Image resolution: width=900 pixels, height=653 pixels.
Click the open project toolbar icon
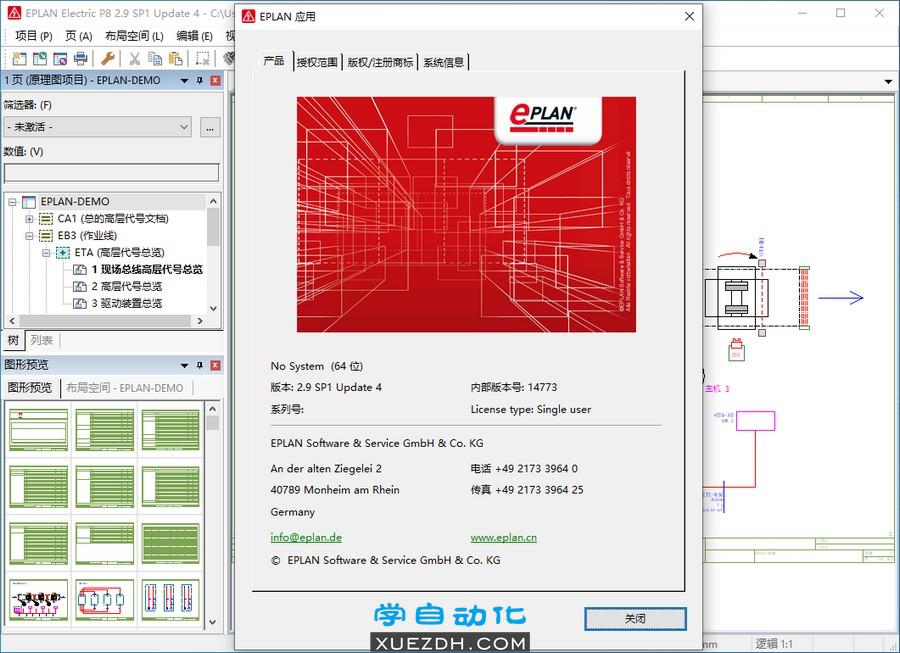pos(40,58)
